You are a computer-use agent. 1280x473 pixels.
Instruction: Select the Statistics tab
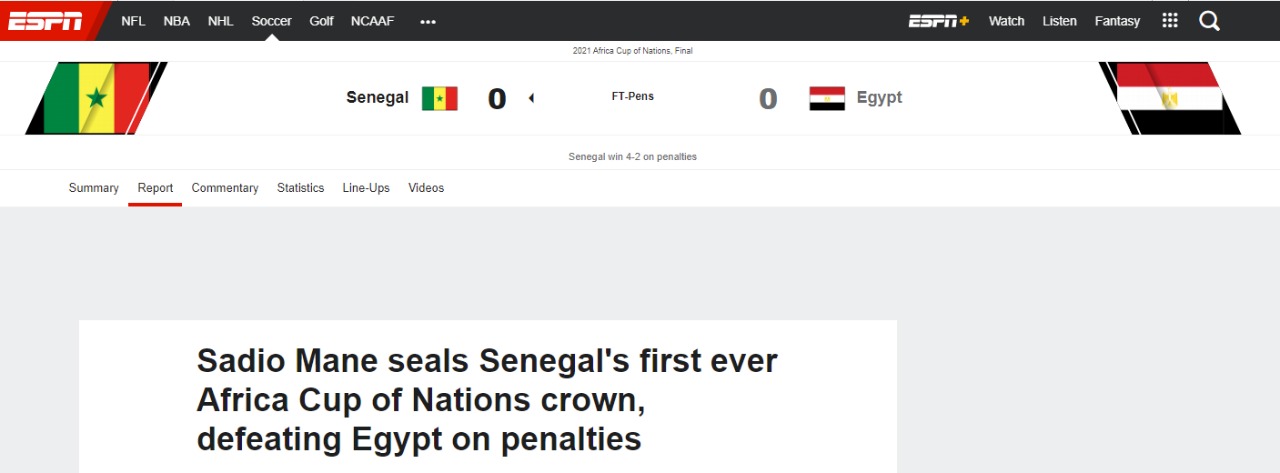(x=301, y=188)
